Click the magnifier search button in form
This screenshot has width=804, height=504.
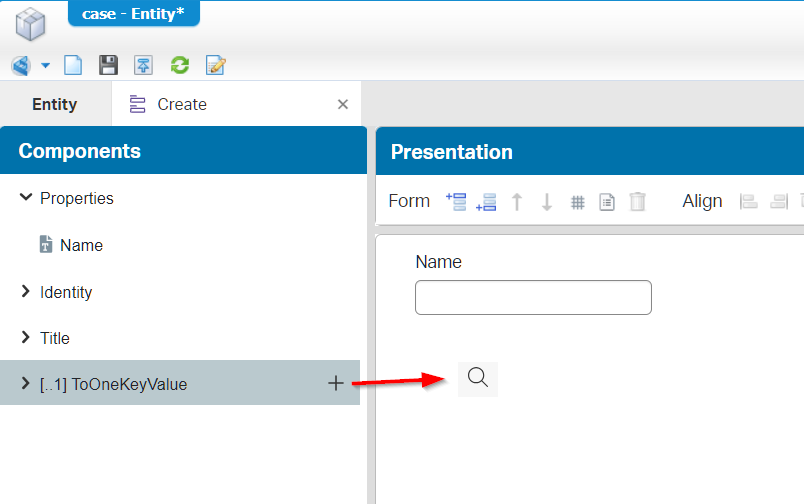click(x=478, y=378)
